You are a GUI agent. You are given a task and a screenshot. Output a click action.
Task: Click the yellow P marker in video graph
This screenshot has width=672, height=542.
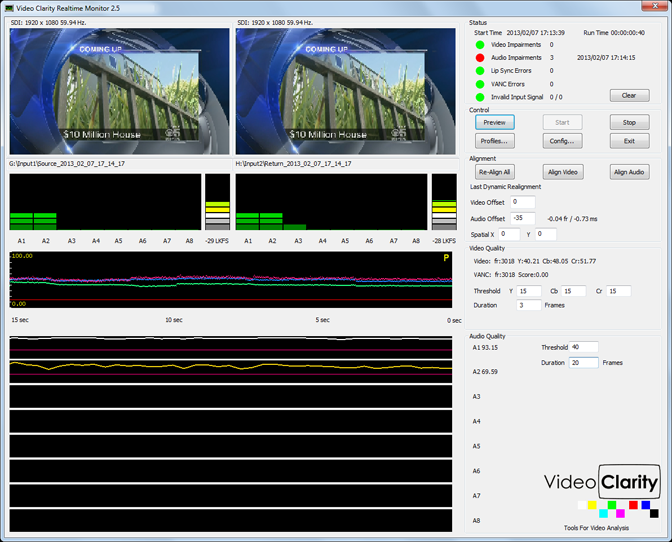pos(446,258)
